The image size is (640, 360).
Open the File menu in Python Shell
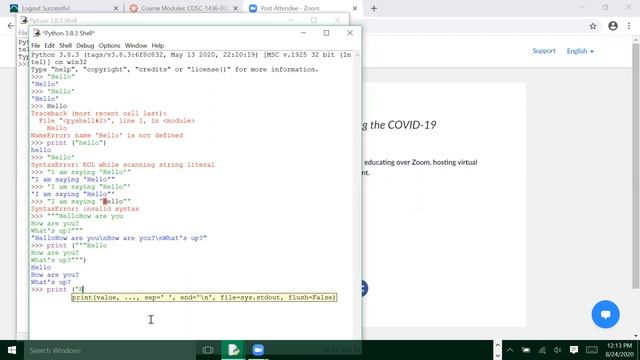pyautogui.click(x=36, y=45)
